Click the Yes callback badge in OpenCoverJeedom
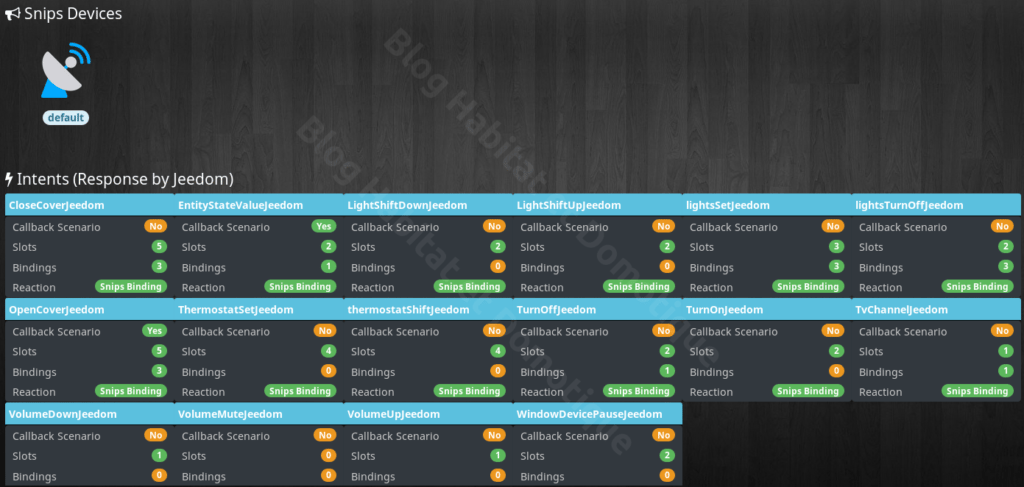1024x487 pixels. 155,331
